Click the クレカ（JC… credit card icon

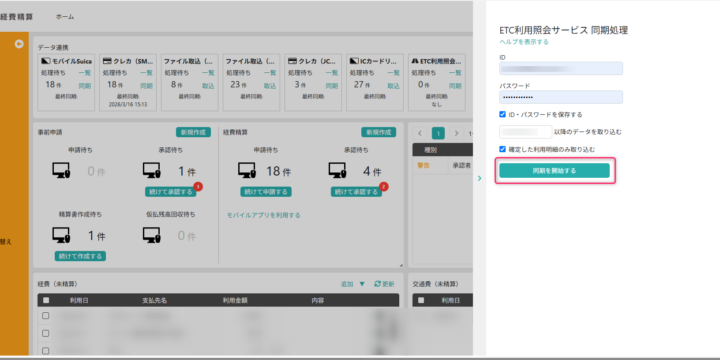tap(292, 61)
